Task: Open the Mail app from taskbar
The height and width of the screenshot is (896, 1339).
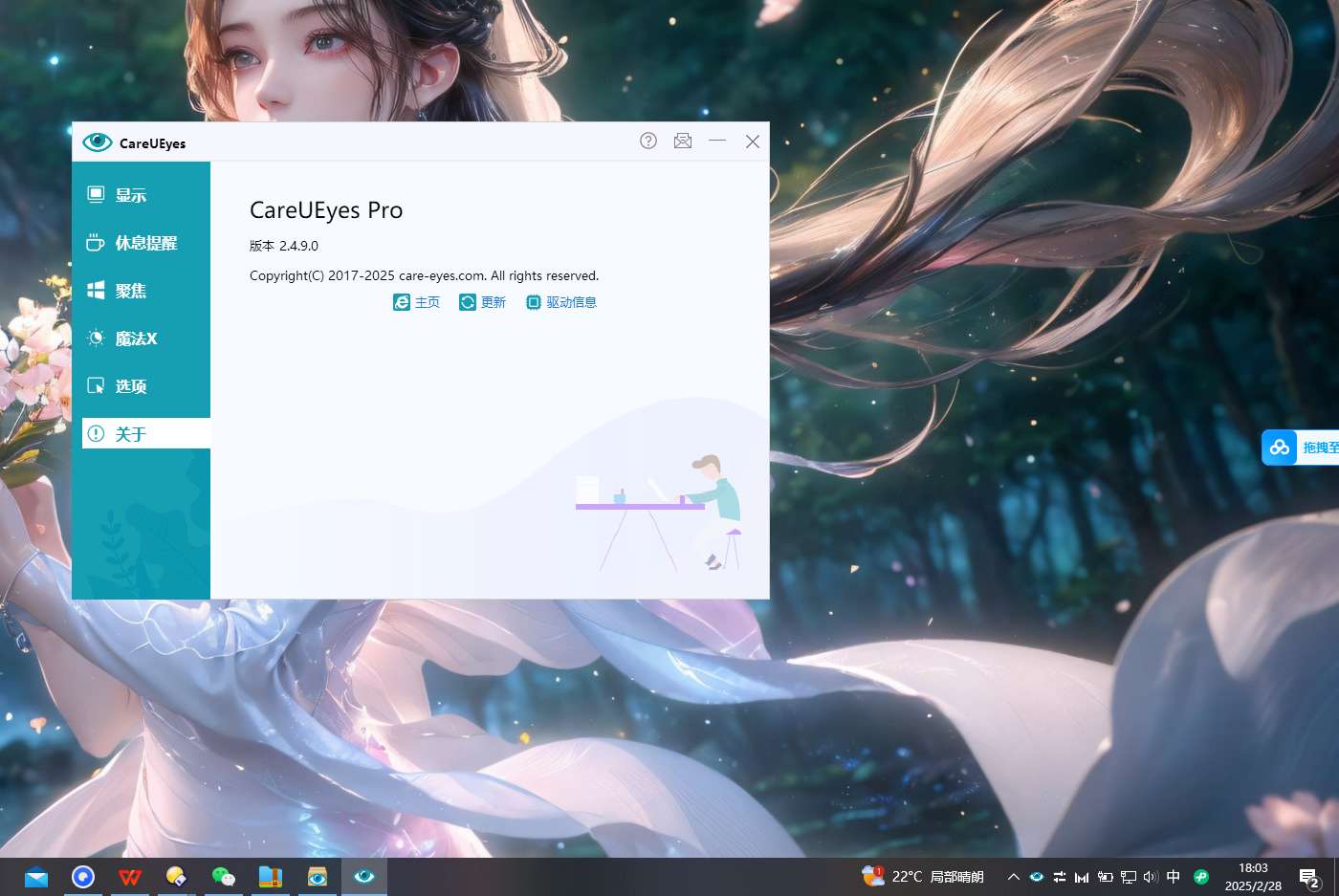Action: coord(36,877)
